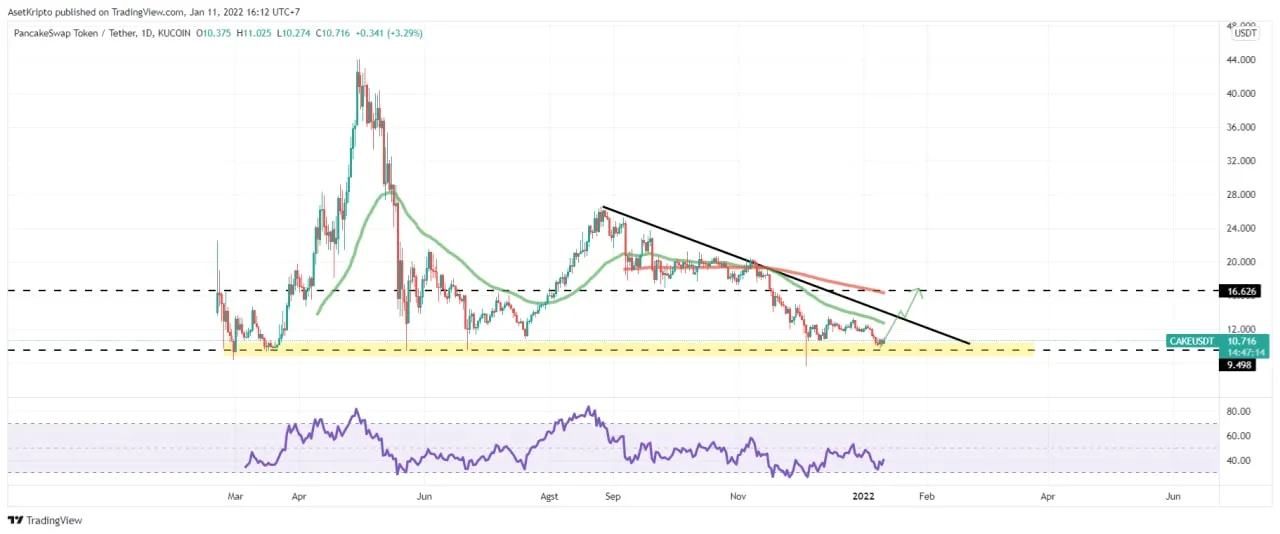This screenshot has height=534, width=1280.
Task: Click the Sep label on time axis
Action: pyautogui.click(x=614, y=495)
